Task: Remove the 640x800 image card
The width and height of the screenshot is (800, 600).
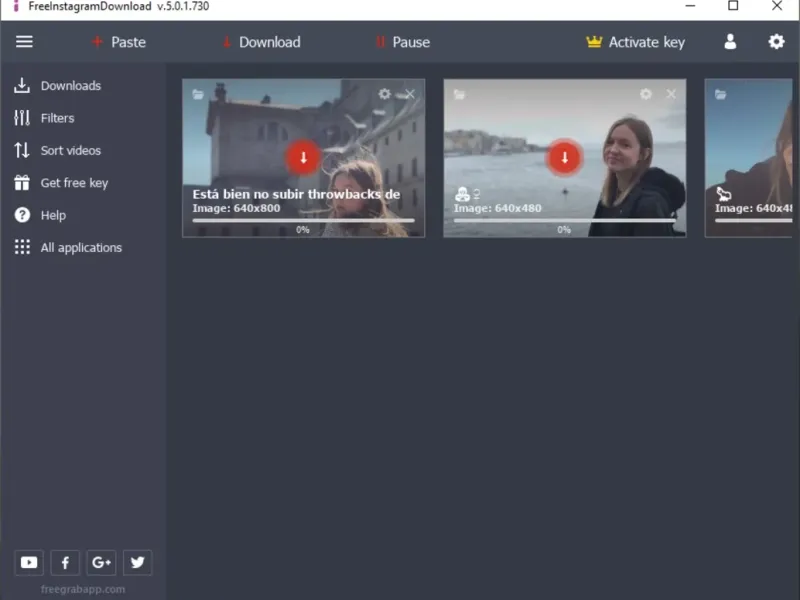Action: point(410,94)
